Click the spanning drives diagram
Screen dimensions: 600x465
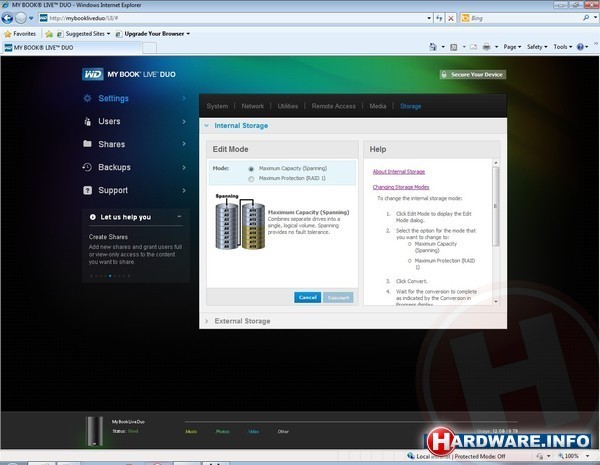click(240, 223)
